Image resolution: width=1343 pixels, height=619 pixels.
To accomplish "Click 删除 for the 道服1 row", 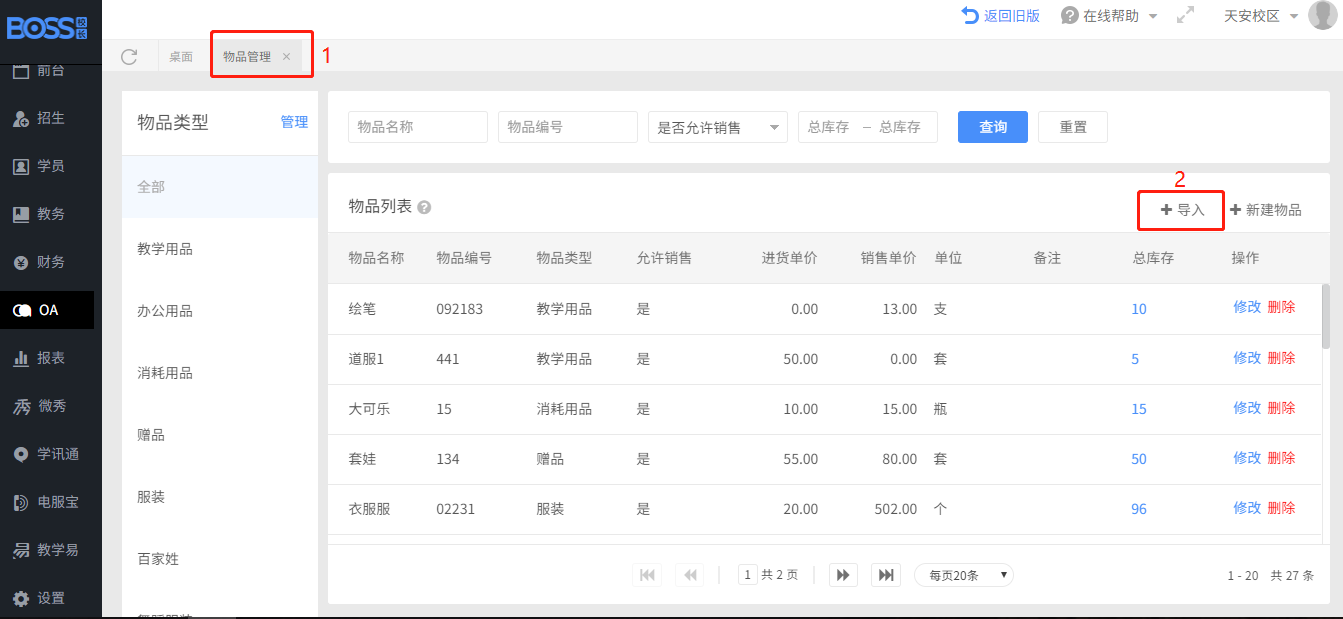I will [x=1281, y=357].
